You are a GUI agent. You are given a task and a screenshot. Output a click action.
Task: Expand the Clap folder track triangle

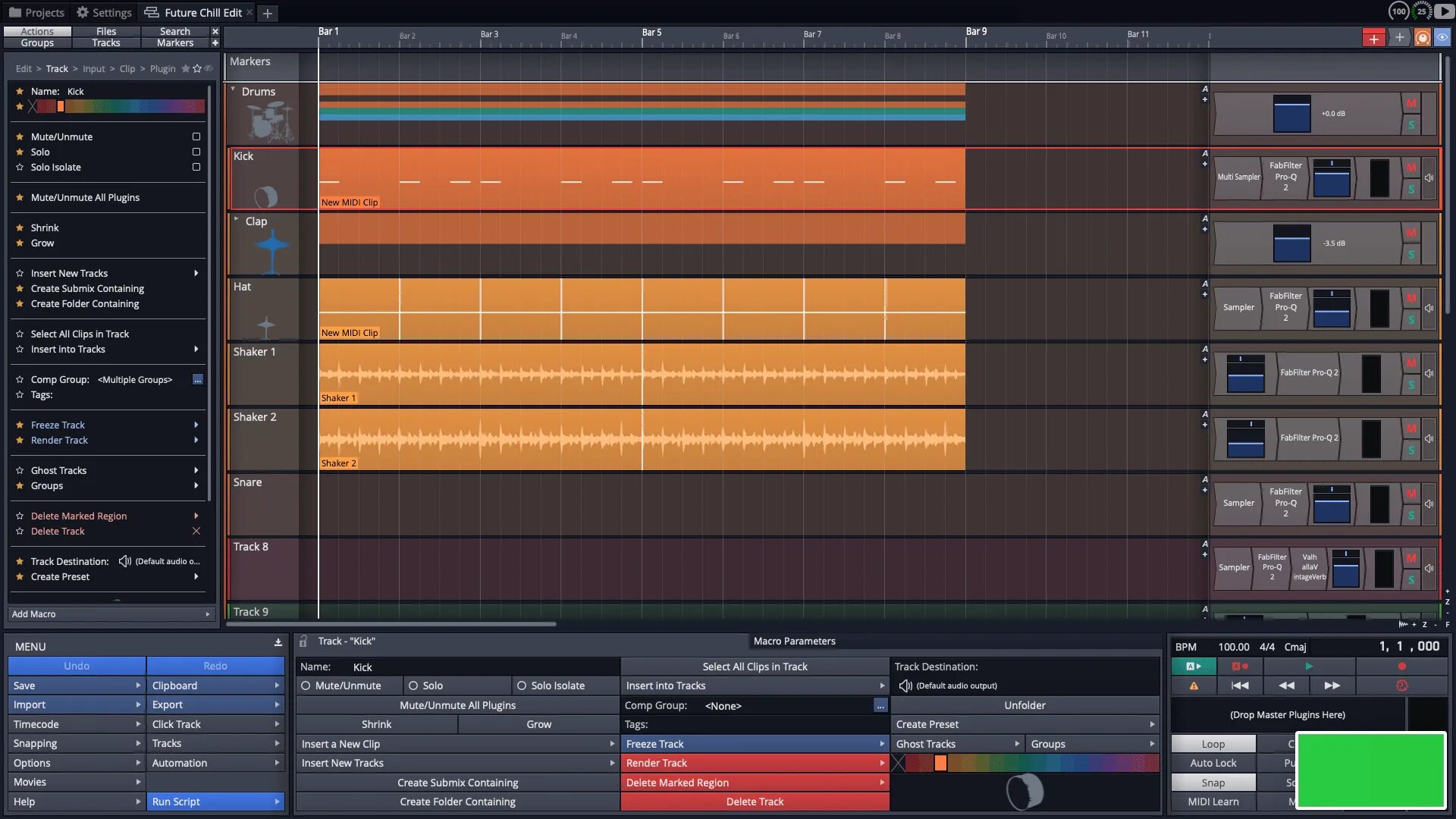(237, 219)
